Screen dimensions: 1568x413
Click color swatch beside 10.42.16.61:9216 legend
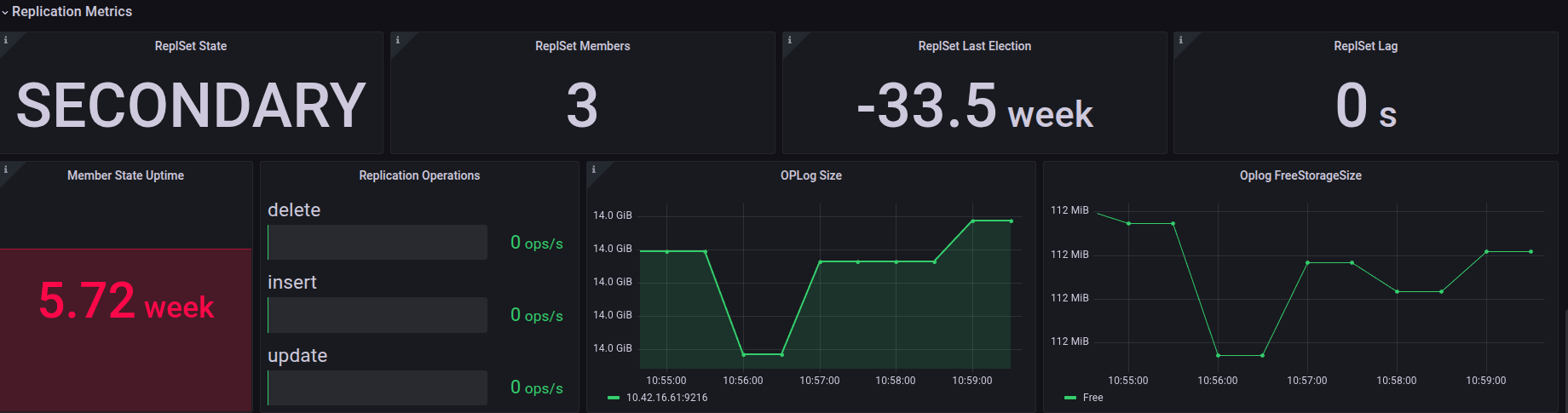[x=614, y=398]
